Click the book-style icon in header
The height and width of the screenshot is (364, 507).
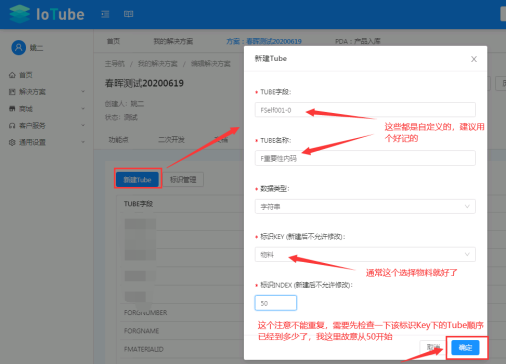(x=128, y=14)
